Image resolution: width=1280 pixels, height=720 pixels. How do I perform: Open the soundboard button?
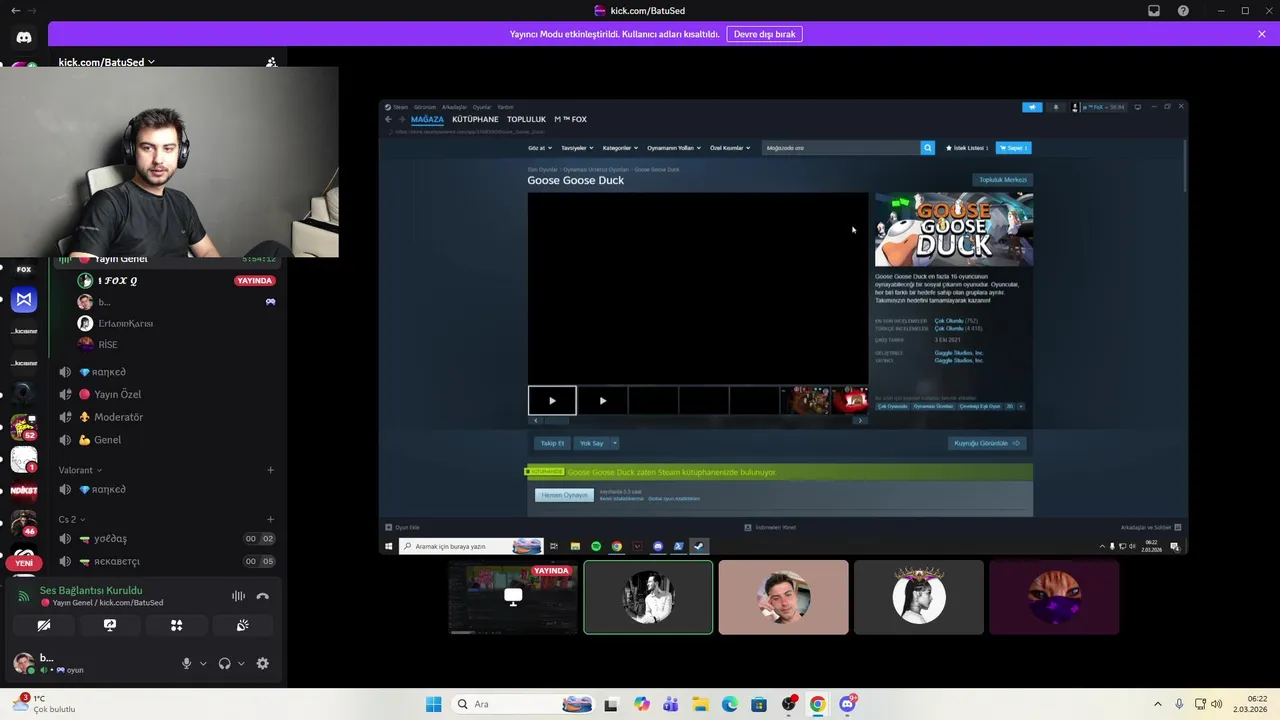click(x=242, y=625)
